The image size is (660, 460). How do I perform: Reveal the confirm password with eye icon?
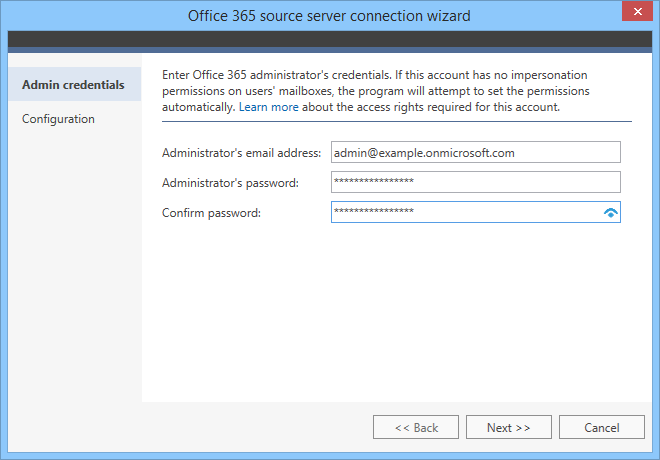(x=610, y=213)
